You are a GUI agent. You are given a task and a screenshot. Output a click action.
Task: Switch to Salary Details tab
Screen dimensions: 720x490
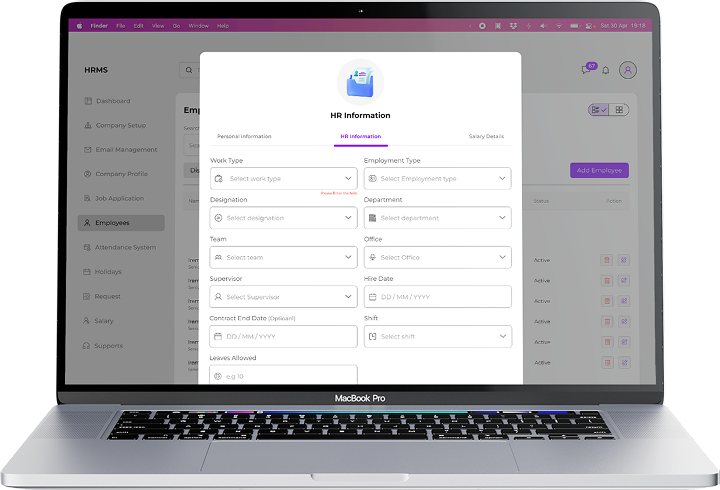tap(486, 136)
